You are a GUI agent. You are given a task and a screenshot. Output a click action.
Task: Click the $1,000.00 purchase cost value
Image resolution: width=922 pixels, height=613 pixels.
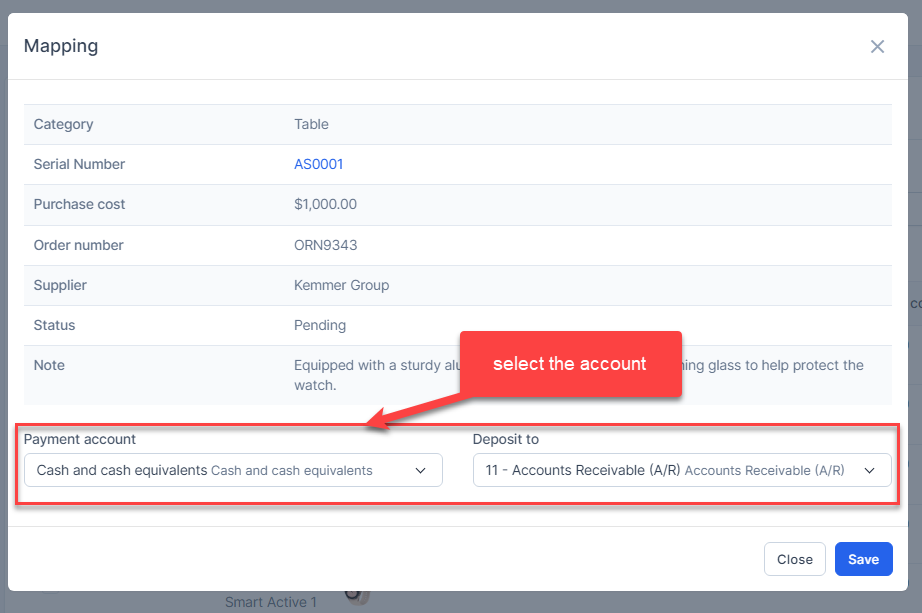point(325,204)
